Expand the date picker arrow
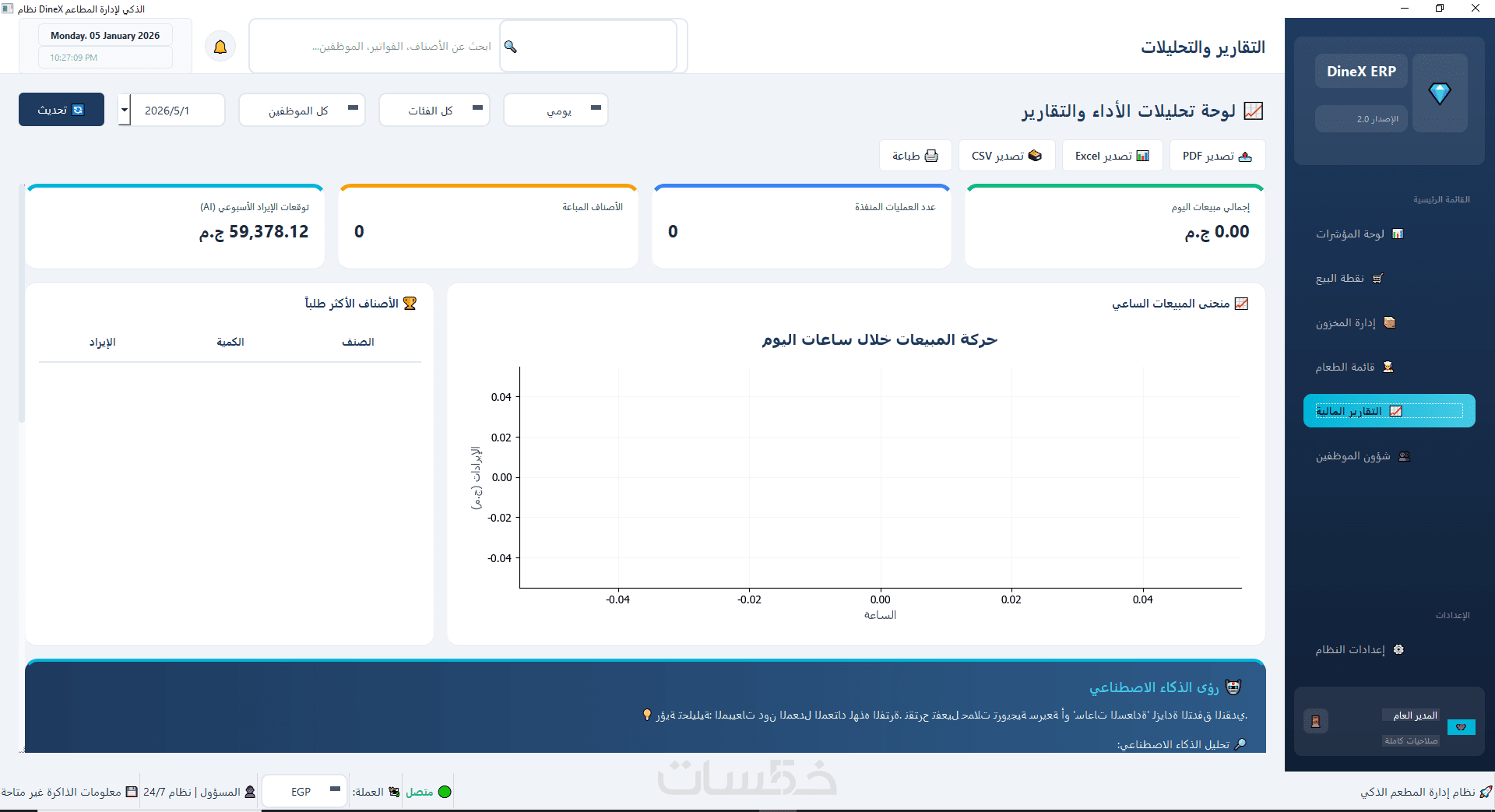This screenshot has width=1495, height=812. click(x=125, y=110)
